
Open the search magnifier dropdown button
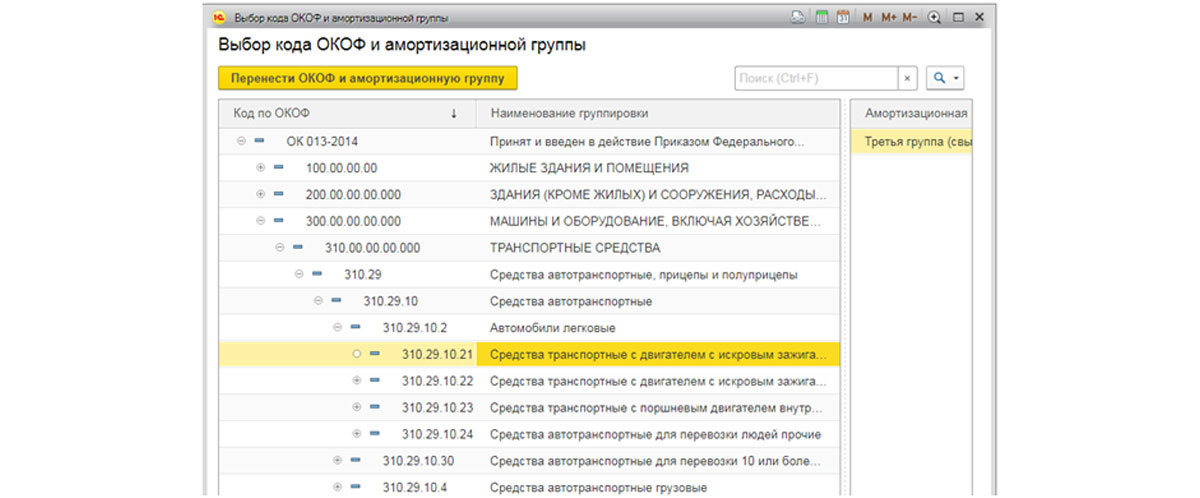click(945, 78)
